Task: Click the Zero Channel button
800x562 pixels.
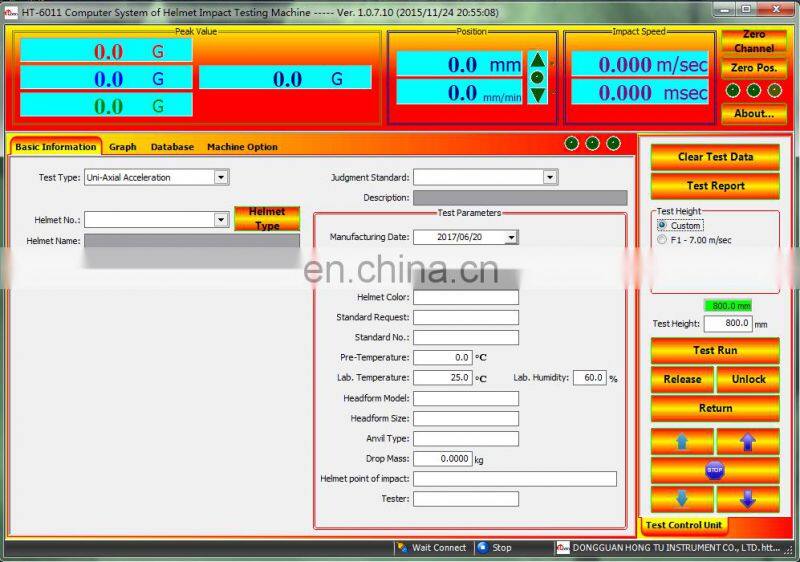Action: [x=753, y=41]
